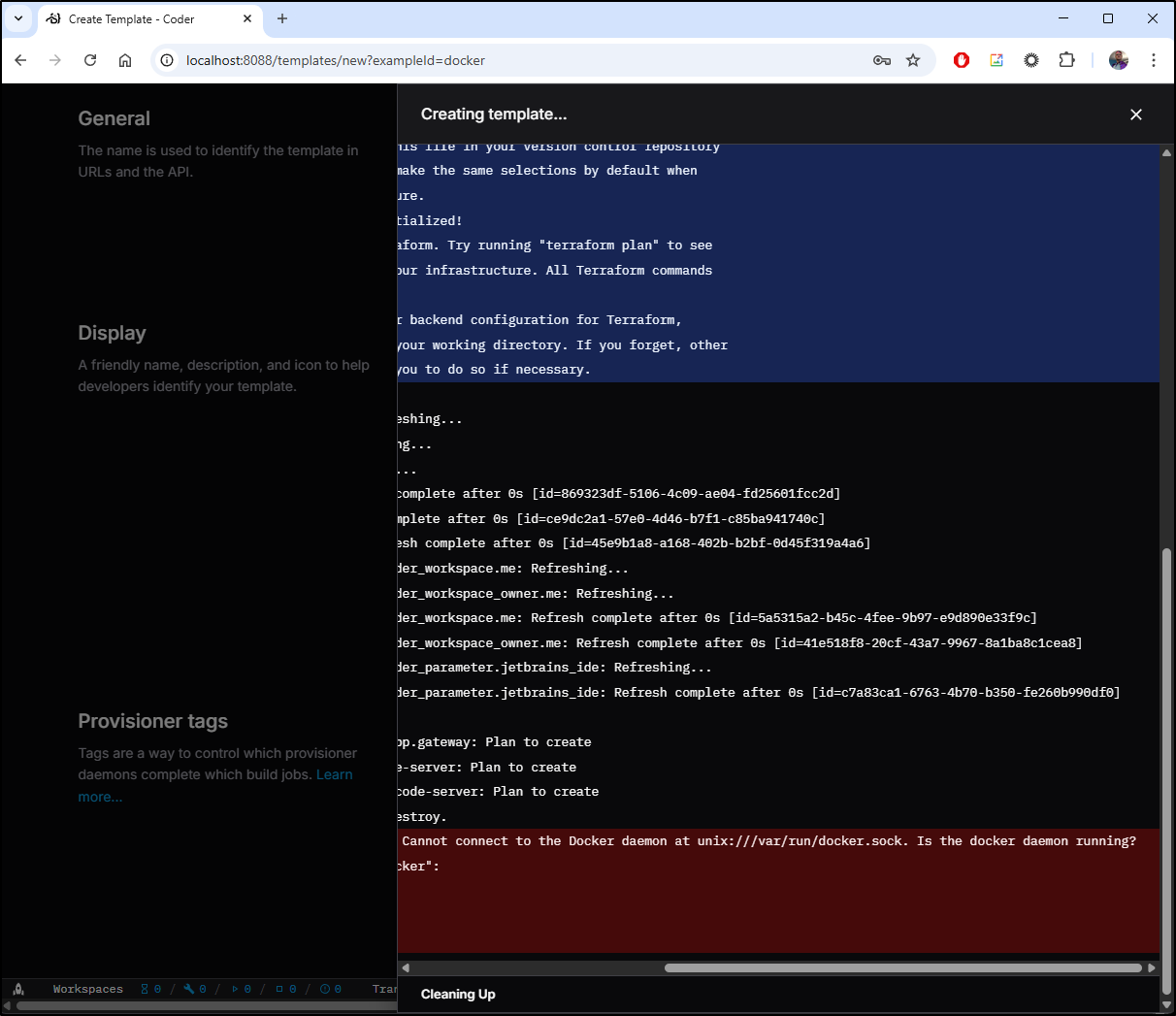Click the backend configuration for Terraform line

539,320
